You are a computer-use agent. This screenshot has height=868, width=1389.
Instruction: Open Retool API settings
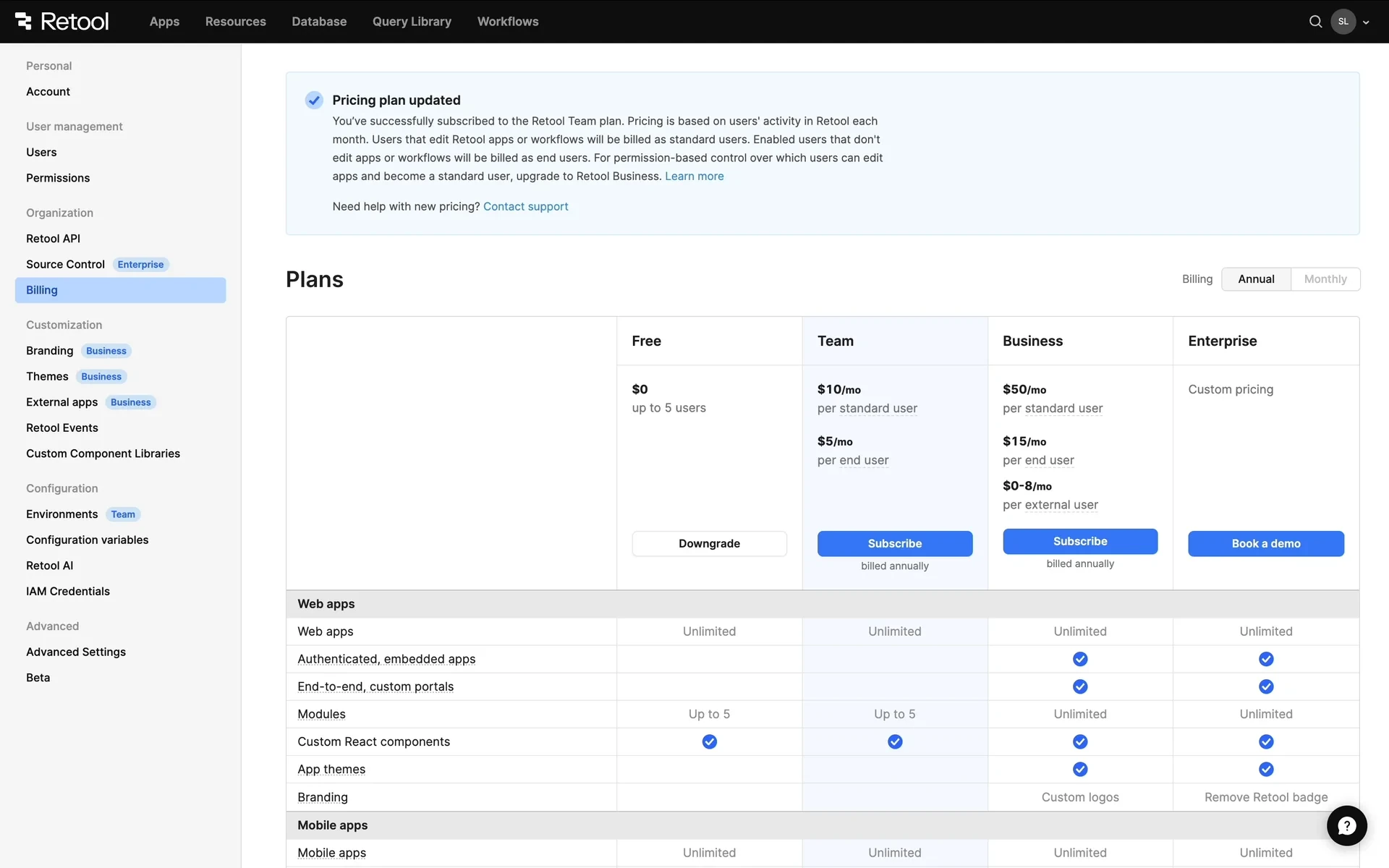pyautogui.click(x=53, y=239)
